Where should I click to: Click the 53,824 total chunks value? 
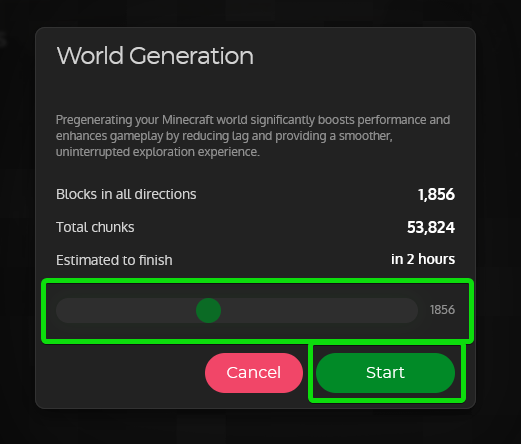pyautogui.click(x=431, y=227)
